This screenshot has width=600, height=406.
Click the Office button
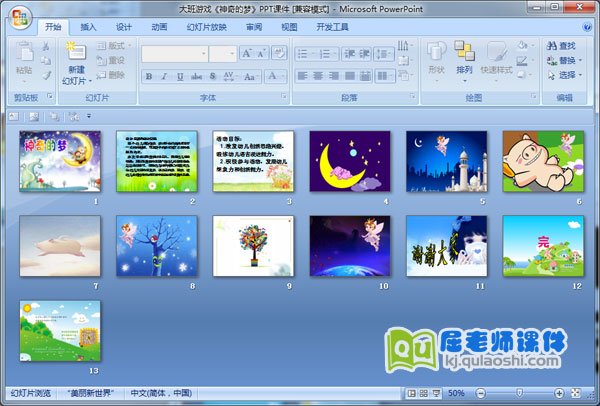pyautogui.click(x=21, y=17)
